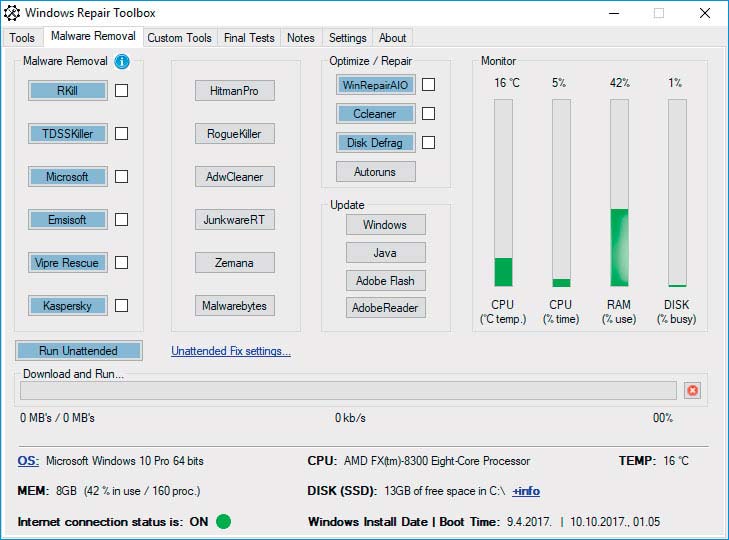
Task: Click the Windows update button
Action: point(385,225)
